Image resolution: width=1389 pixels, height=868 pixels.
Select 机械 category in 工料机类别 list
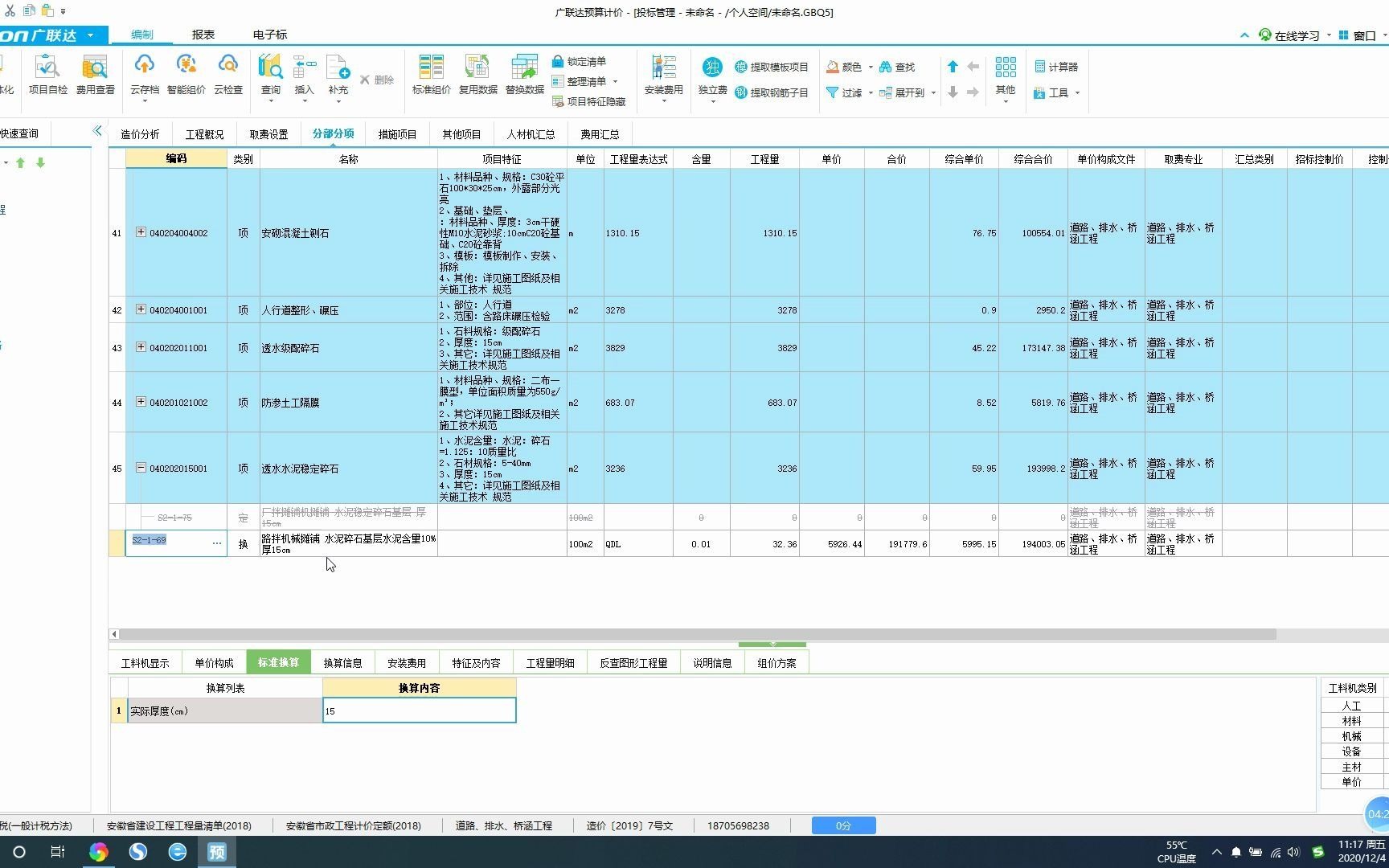pyautogui.click(x=1351, y=736)
